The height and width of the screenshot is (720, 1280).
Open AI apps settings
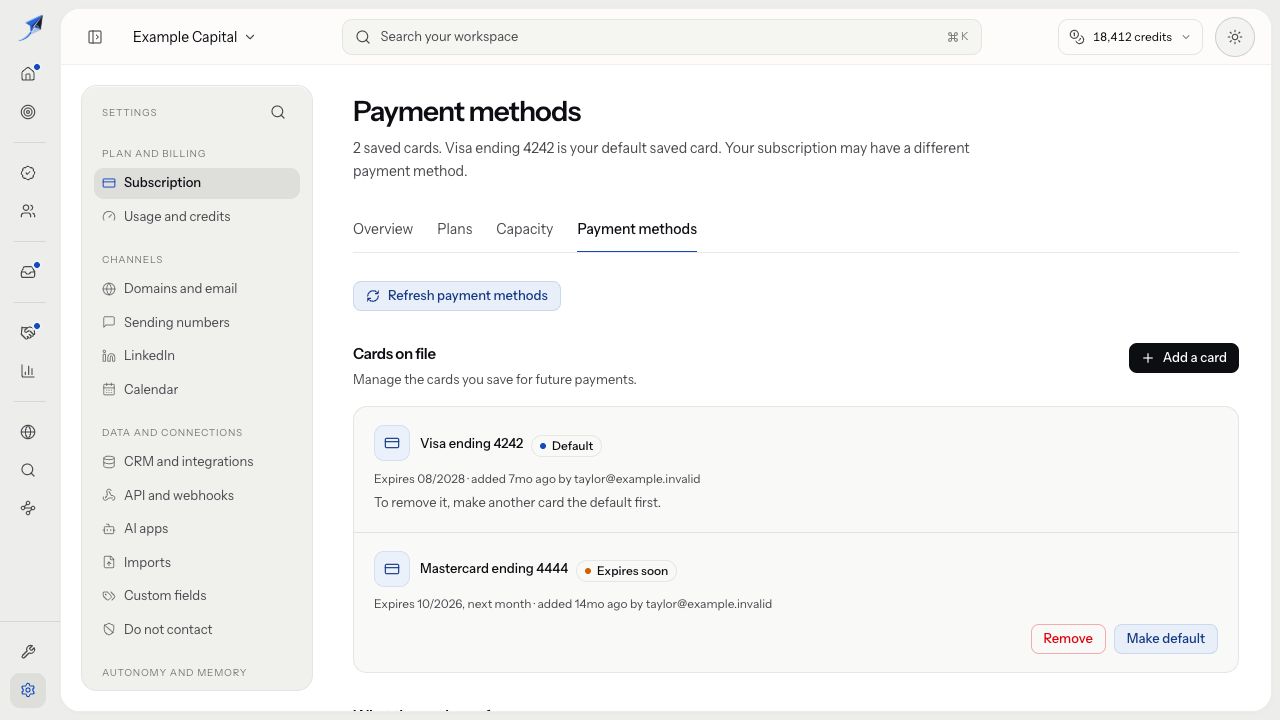point(197,529)
